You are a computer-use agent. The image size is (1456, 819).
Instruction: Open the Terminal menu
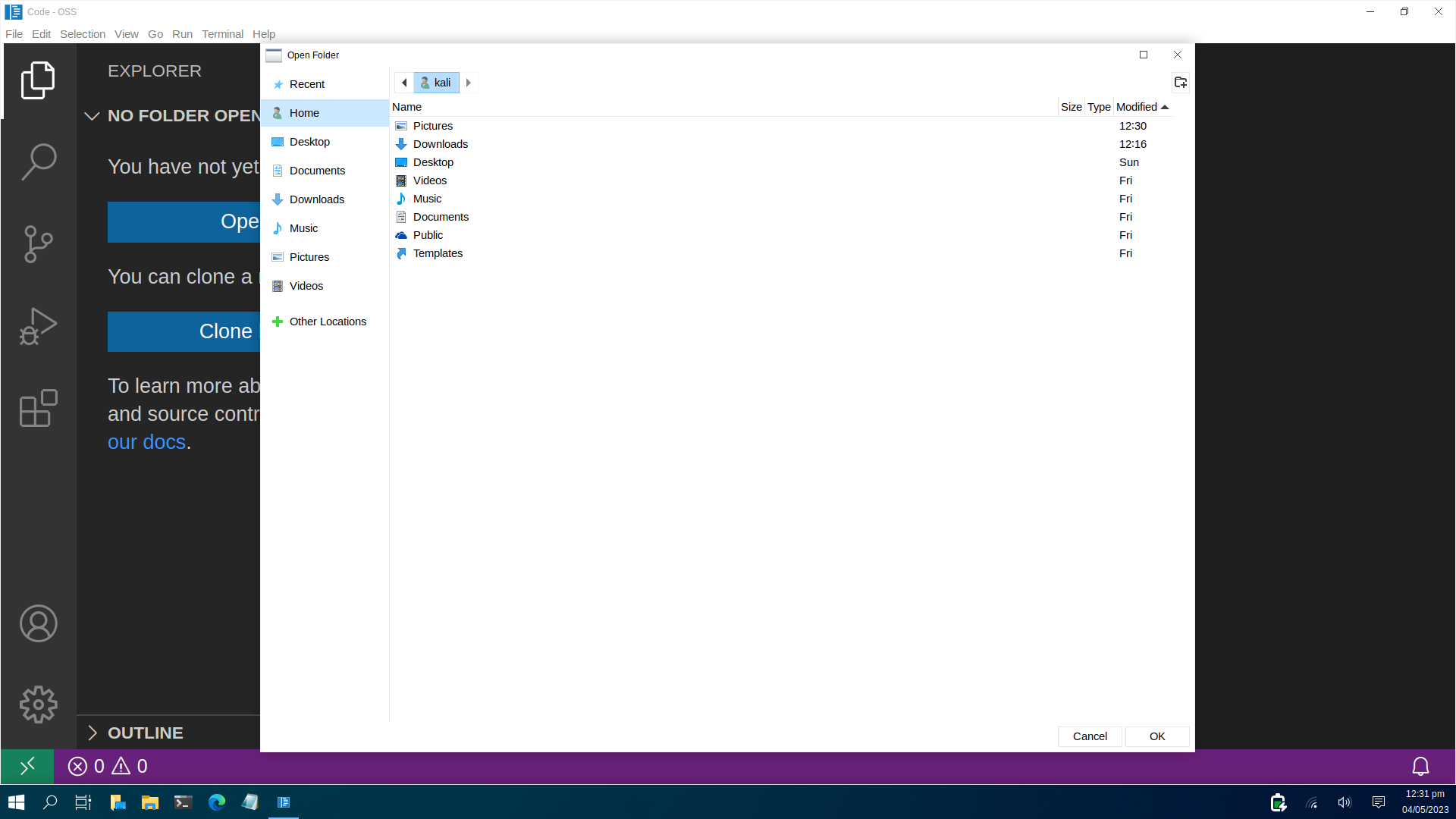pos(222,34)
